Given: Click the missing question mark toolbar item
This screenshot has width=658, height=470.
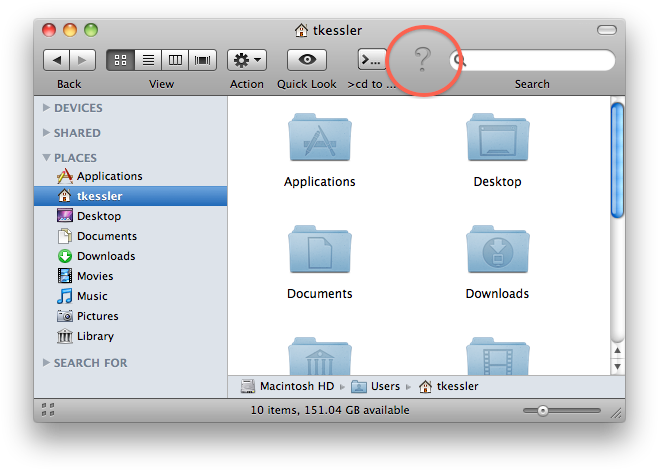Looking at the screenshot, I should (x=423, y=59).
